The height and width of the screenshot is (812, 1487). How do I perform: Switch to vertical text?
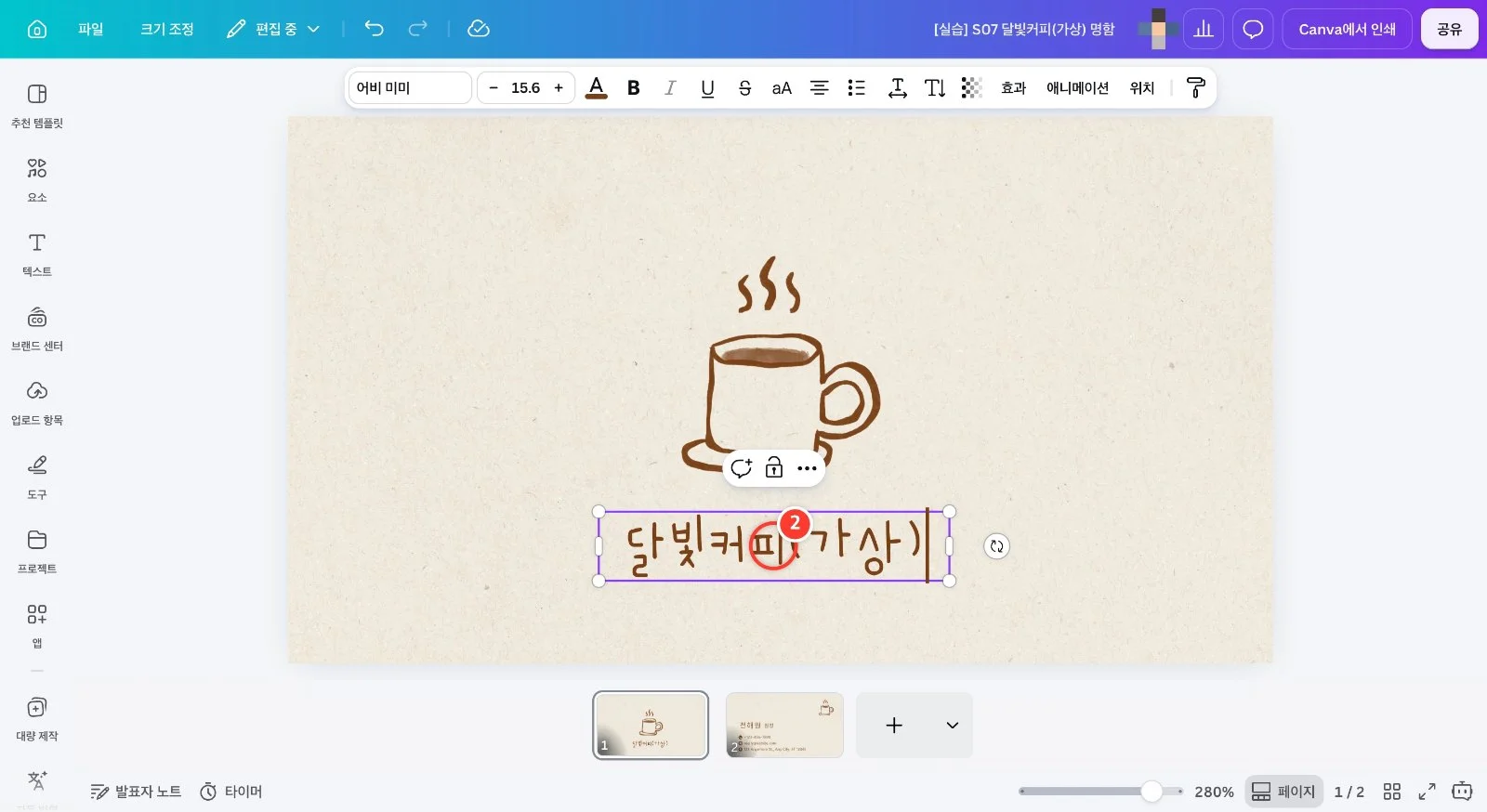point(935,87)
